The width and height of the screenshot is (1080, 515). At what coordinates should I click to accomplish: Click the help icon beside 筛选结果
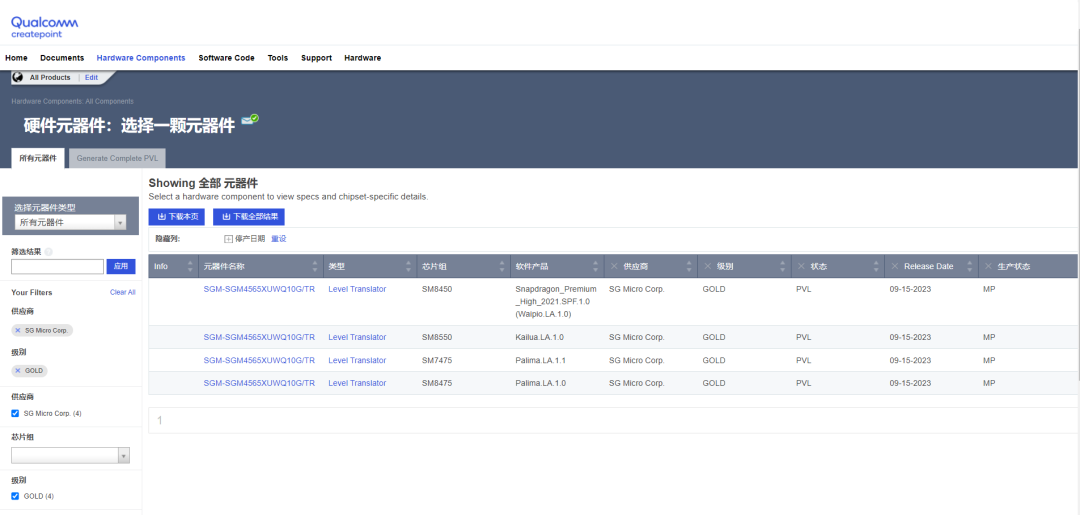[x=48, y=252]
